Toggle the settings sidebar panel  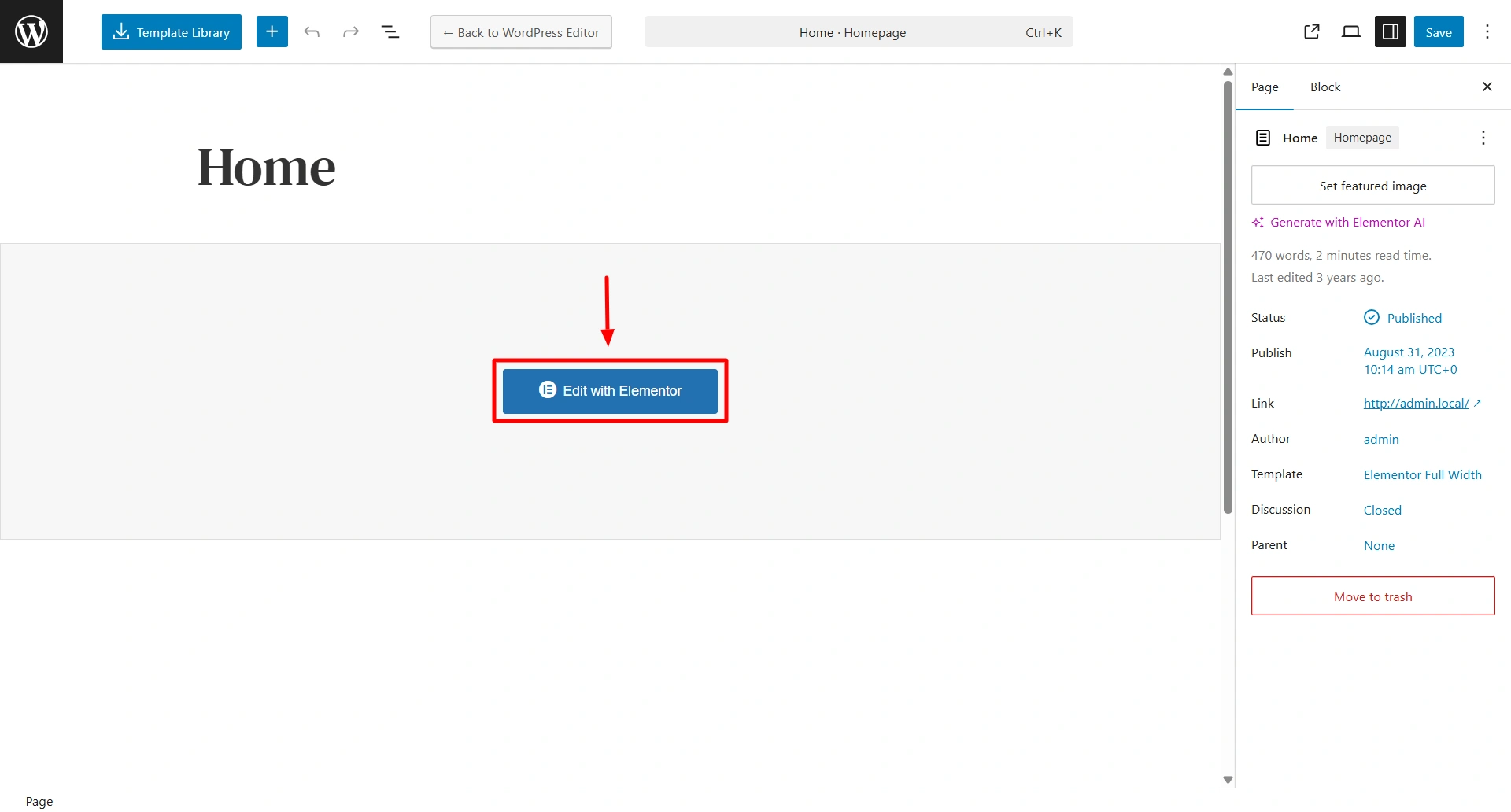pyautogui.click(x=1391, y=31)
